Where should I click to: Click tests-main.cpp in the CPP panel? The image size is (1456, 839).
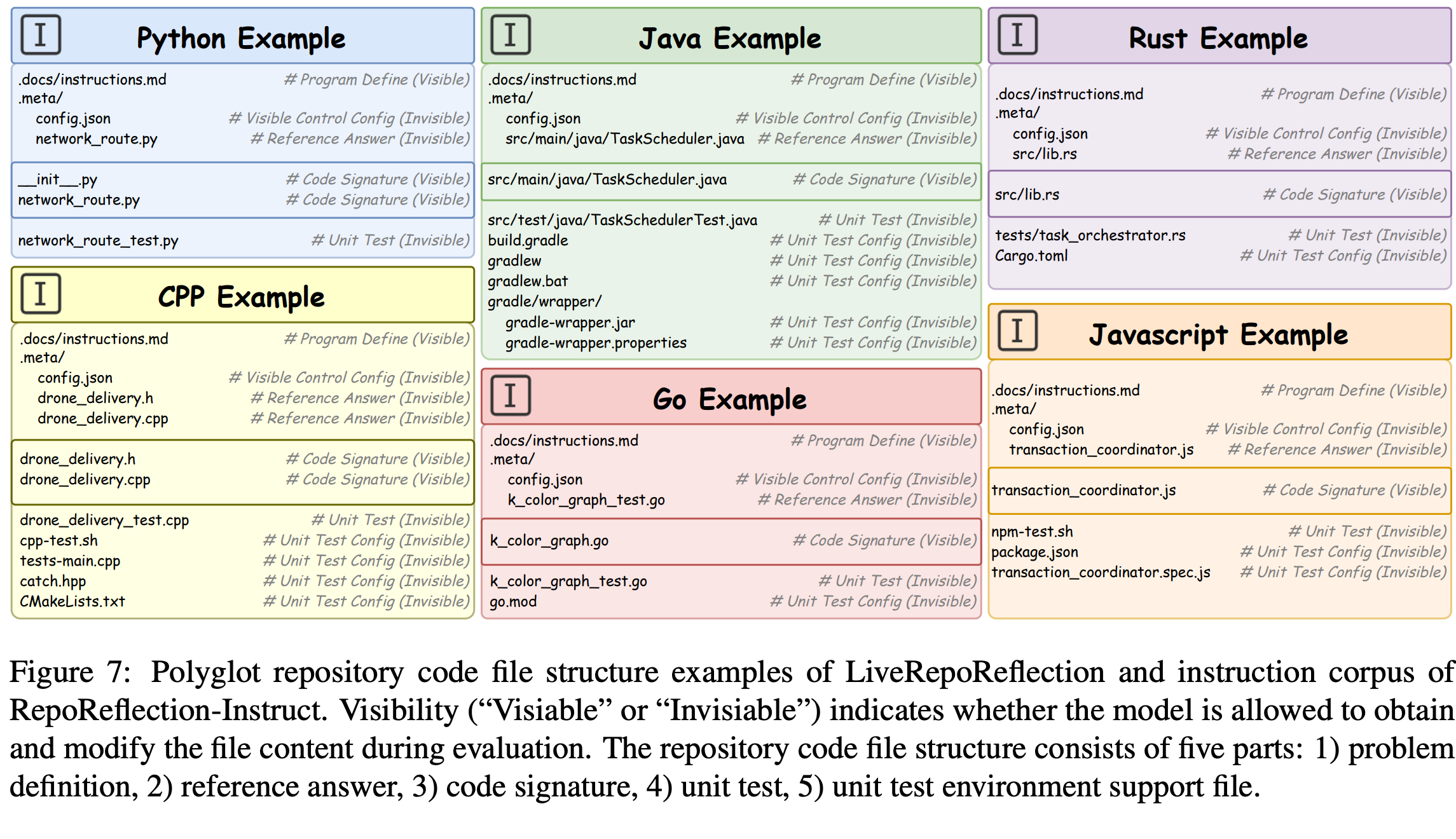click(x=70, y=561)
